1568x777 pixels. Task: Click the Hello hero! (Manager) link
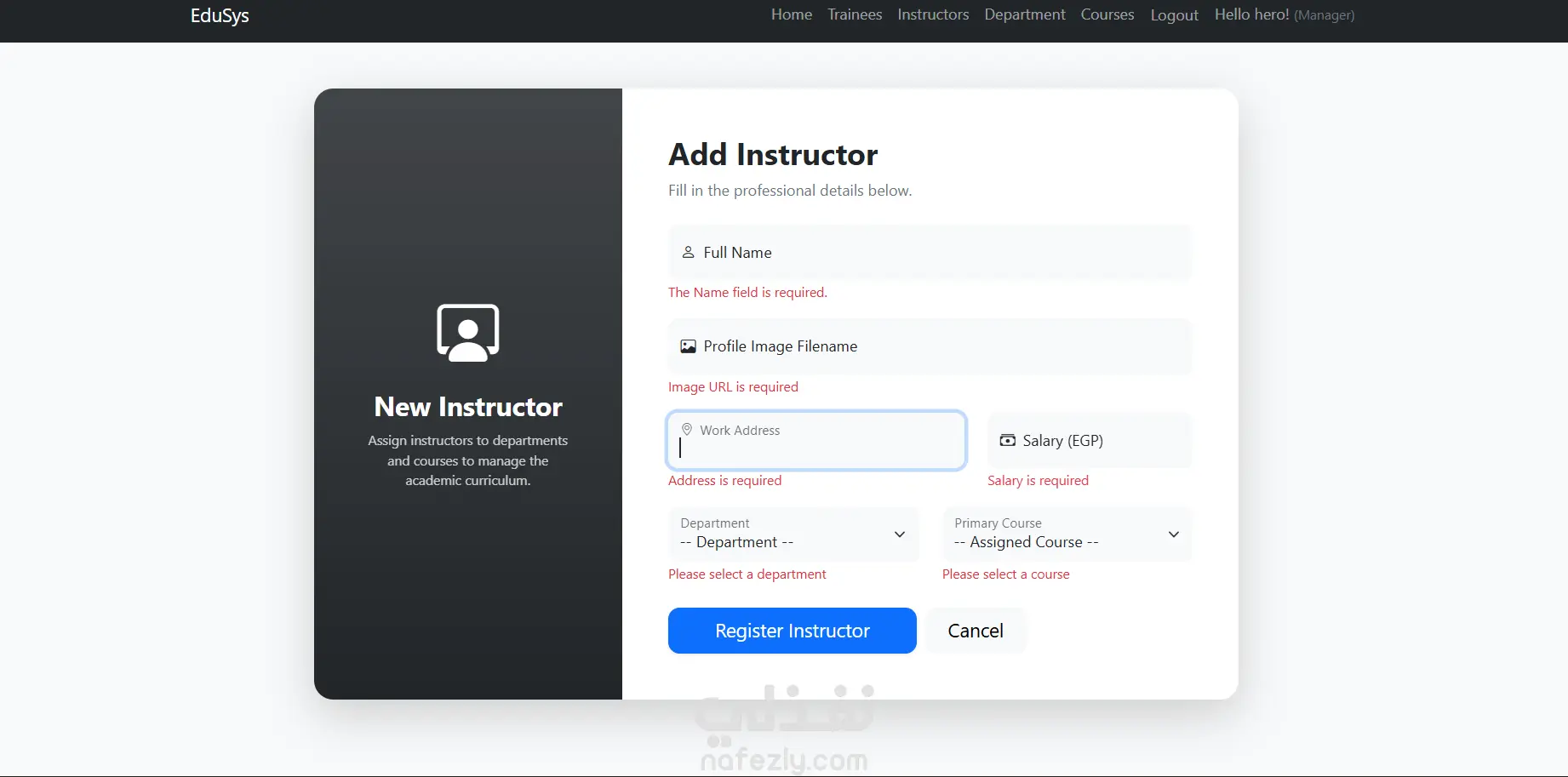(1285, 14)
